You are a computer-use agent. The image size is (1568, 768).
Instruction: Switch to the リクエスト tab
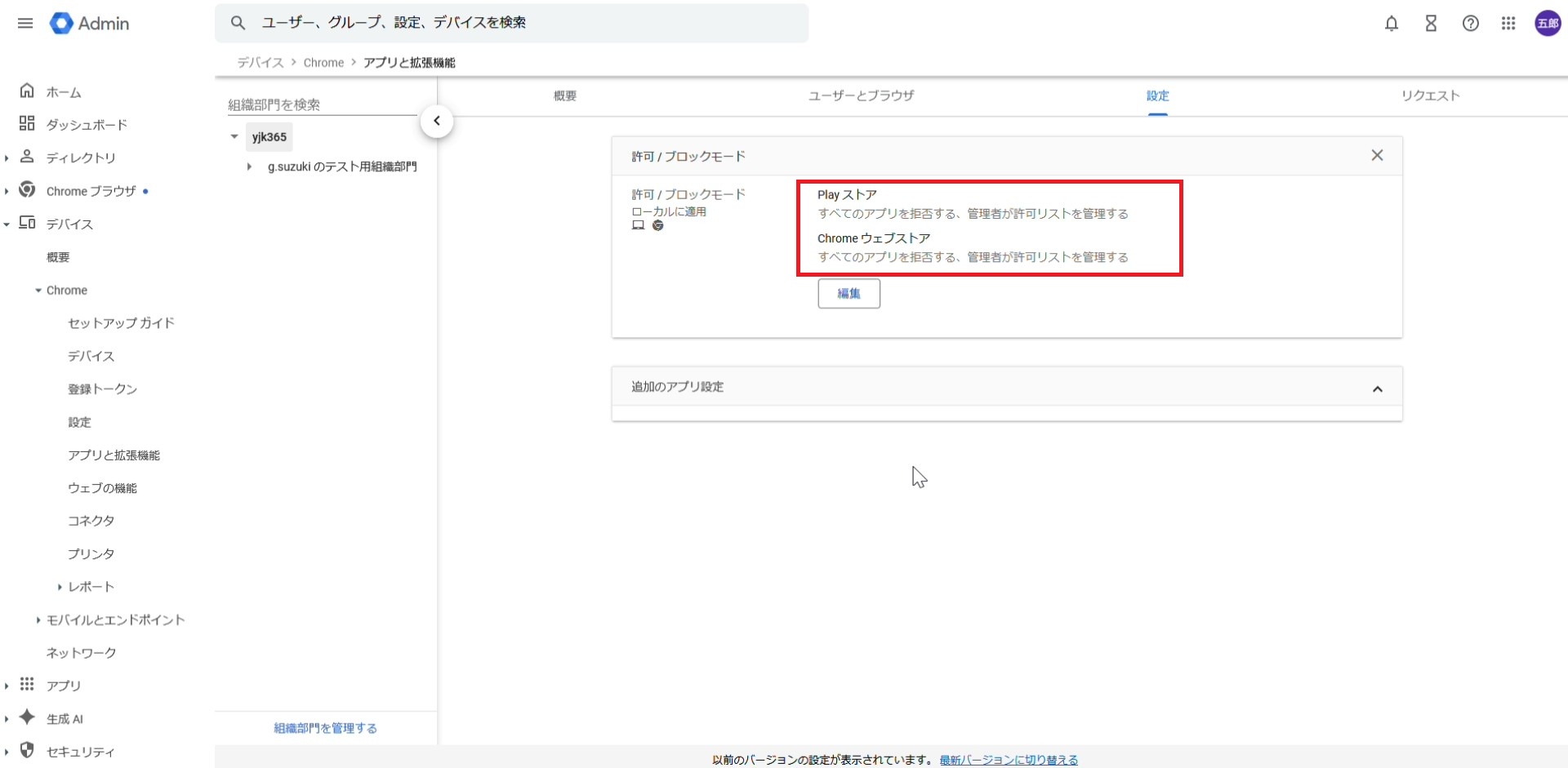click(1430, 95)
